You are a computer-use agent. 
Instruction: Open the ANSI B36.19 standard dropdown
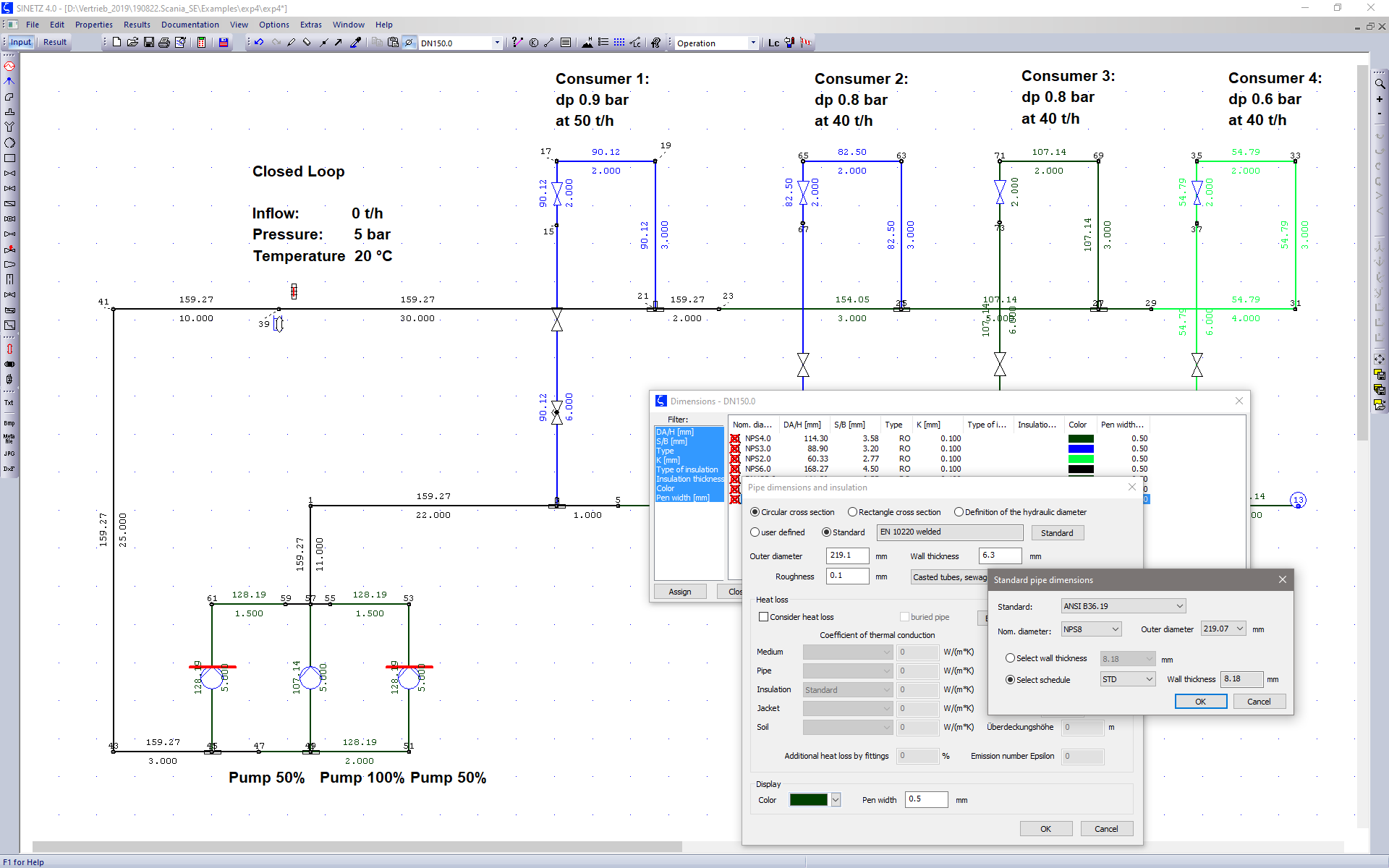pos(1123,606)
